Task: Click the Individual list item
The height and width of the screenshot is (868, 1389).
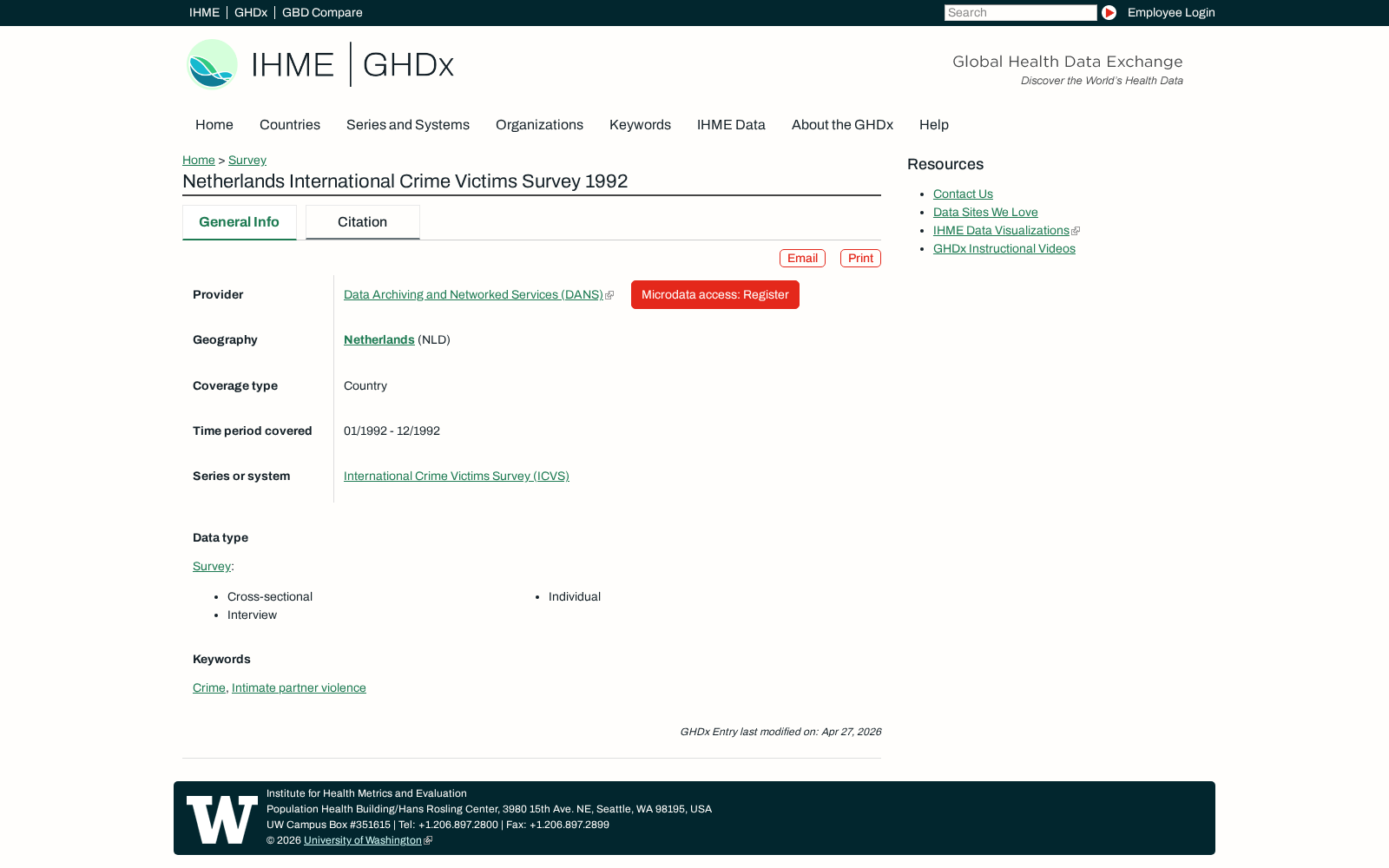Action: 575,596
